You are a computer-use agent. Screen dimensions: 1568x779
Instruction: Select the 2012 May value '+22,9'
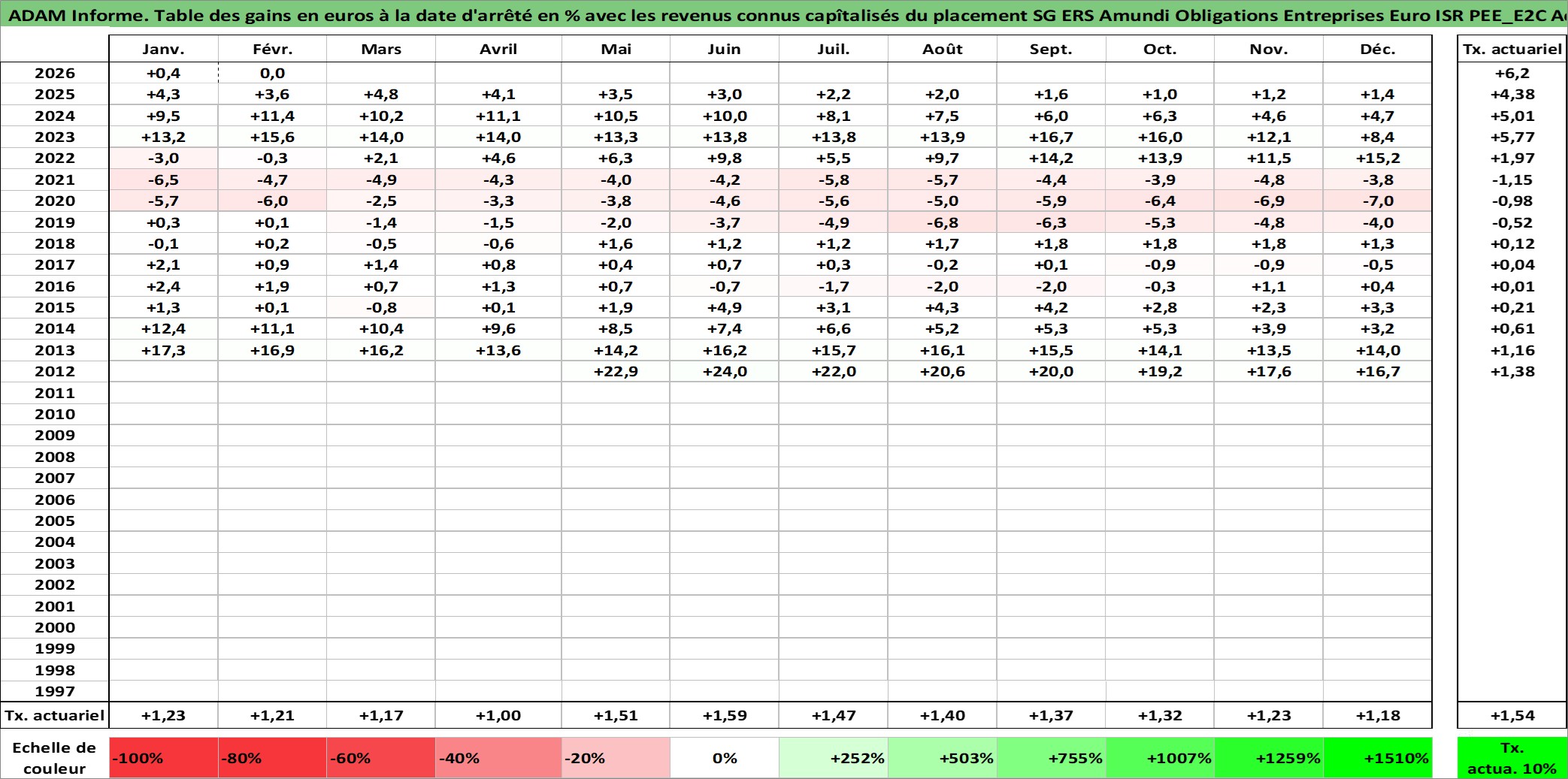point(616,371)
